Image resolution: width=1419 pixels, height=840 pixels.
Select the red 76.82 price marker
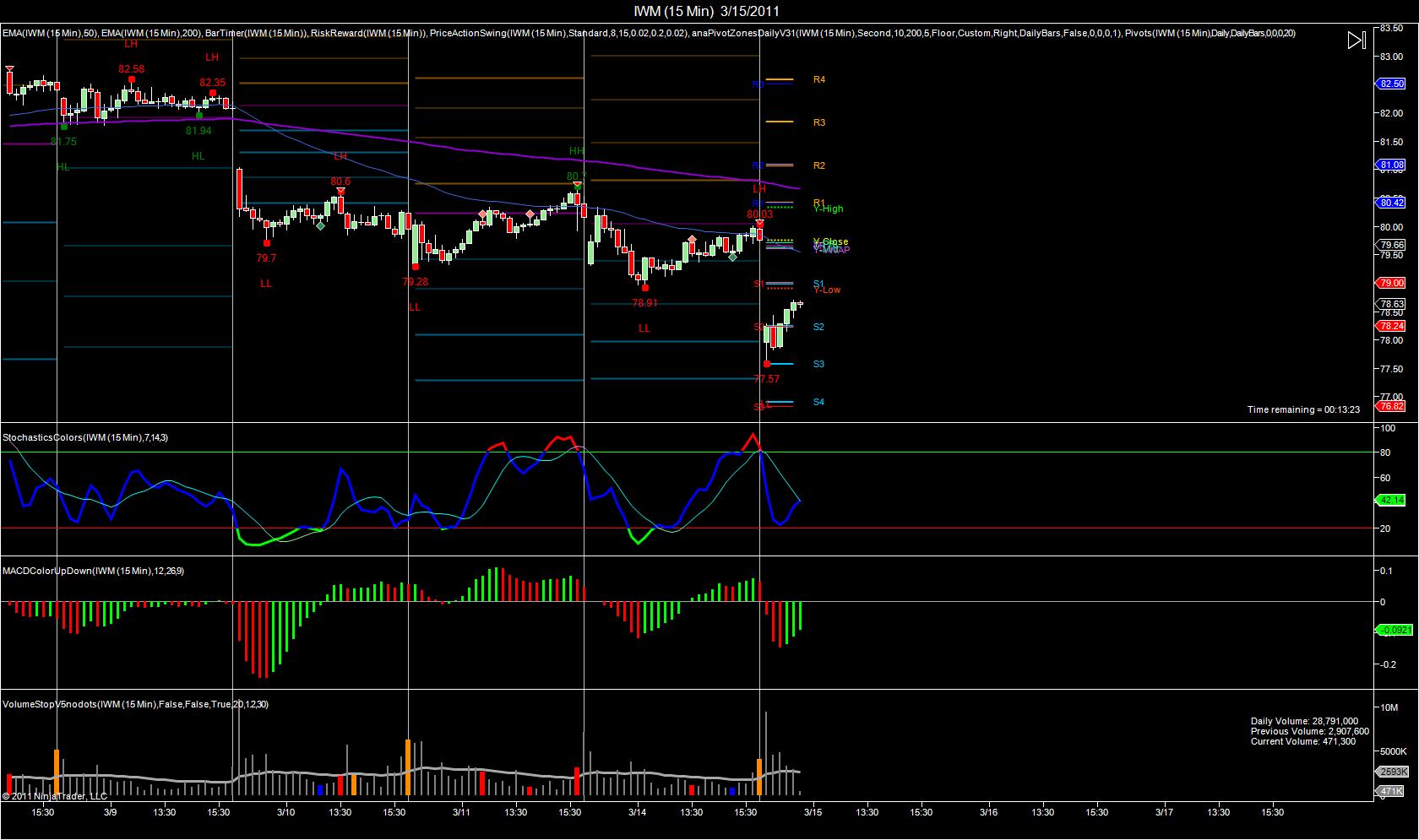(1391, 406)
